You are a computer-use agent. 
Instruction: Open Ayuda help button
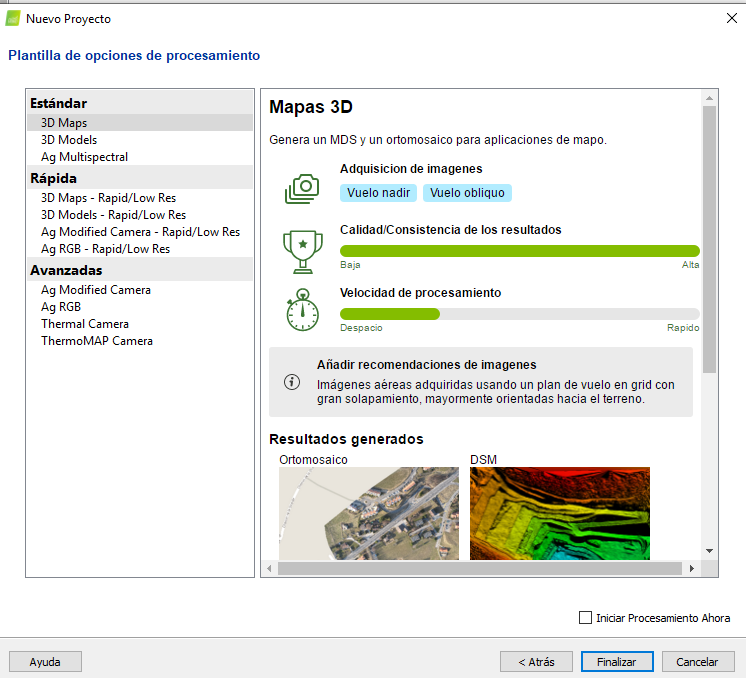pyautogui.click(x=45, y=662)
